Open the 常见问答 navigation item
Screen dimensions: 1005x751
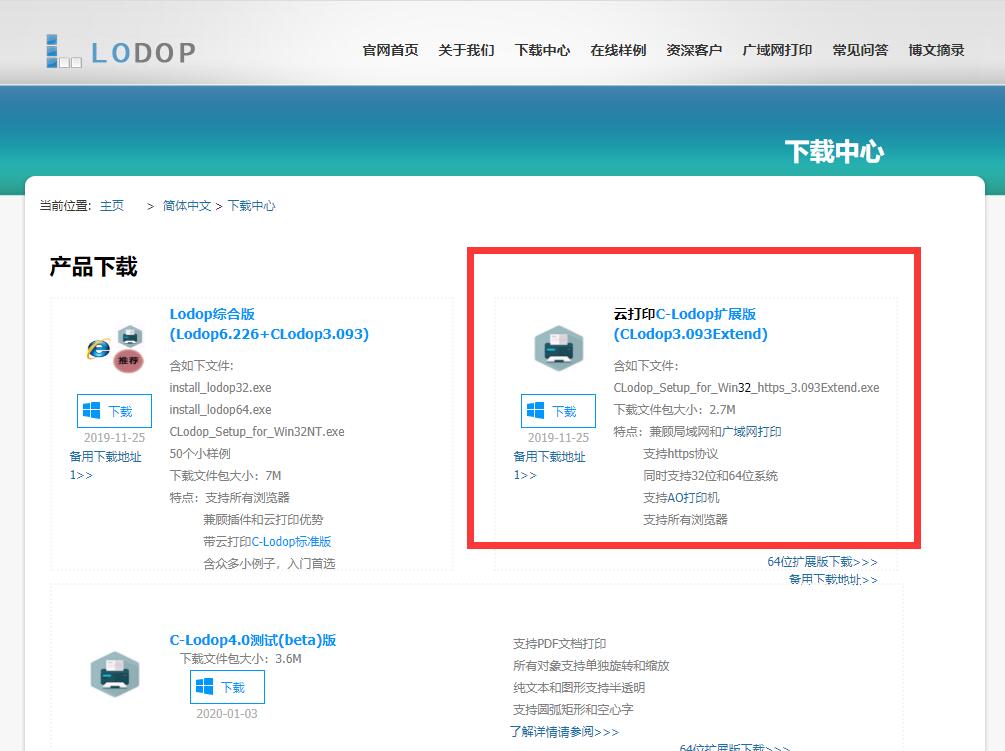tap(860, 50)
